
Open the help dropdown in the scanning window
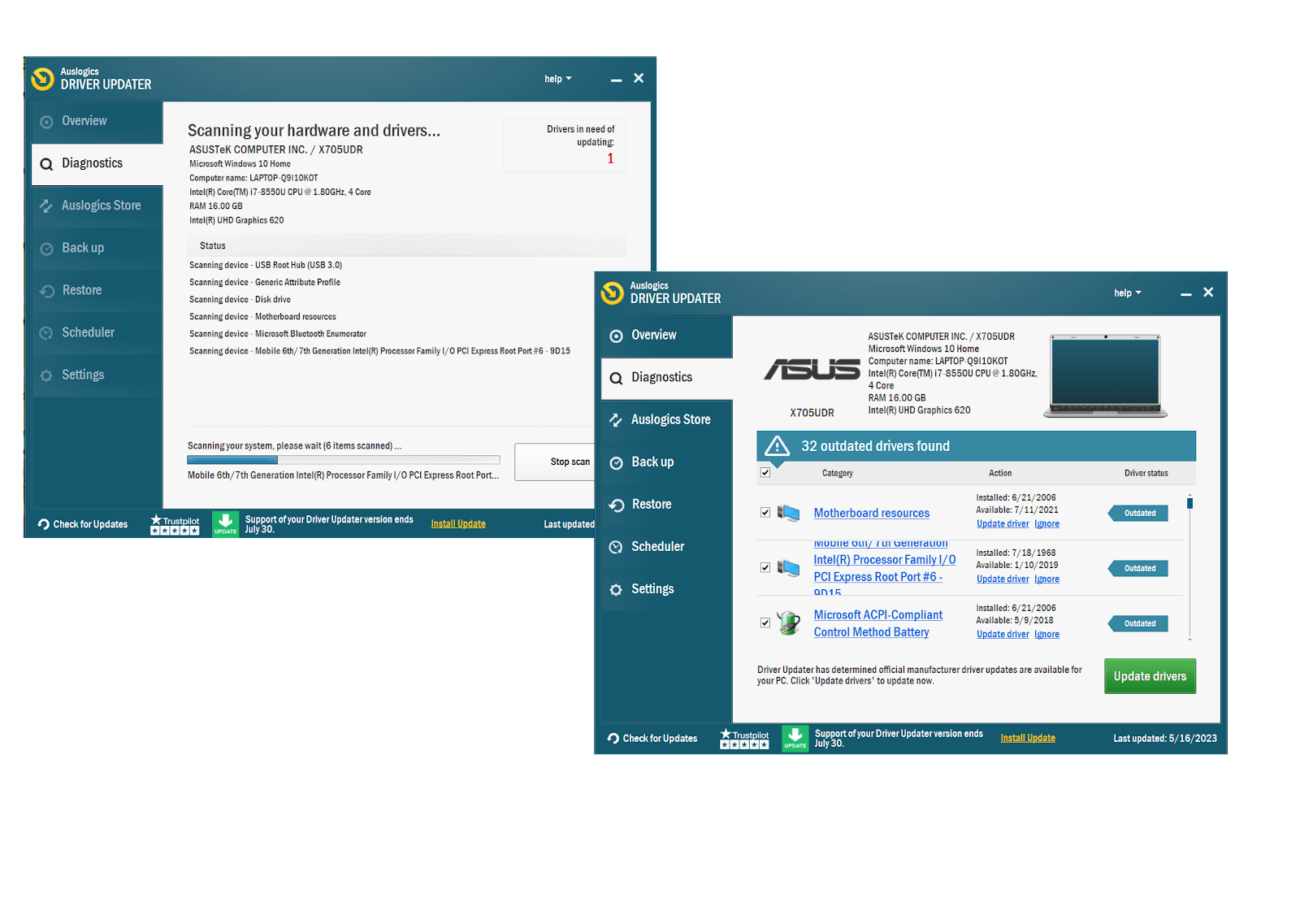558,79
